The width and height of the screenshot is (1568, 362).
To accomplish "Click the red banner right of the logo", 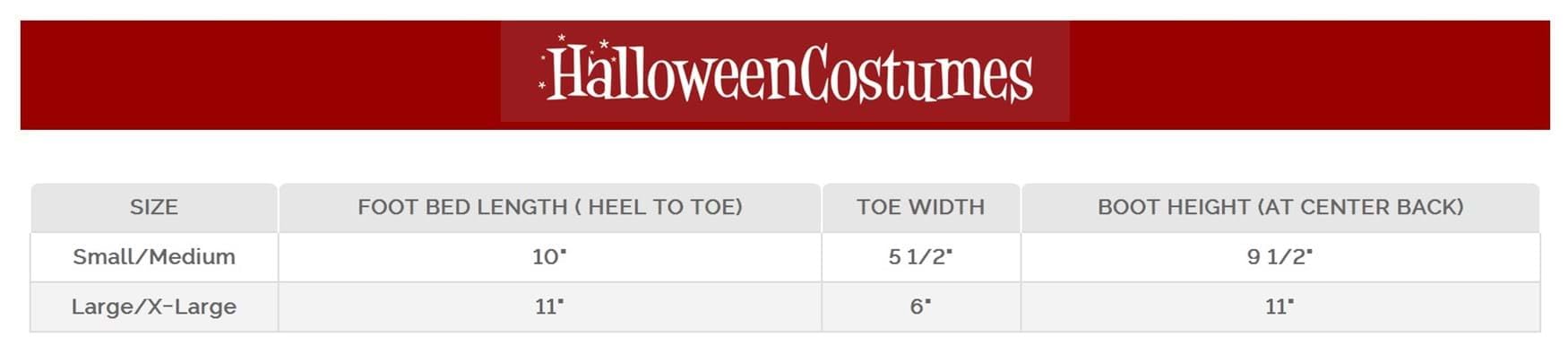I will (1308, 75).
